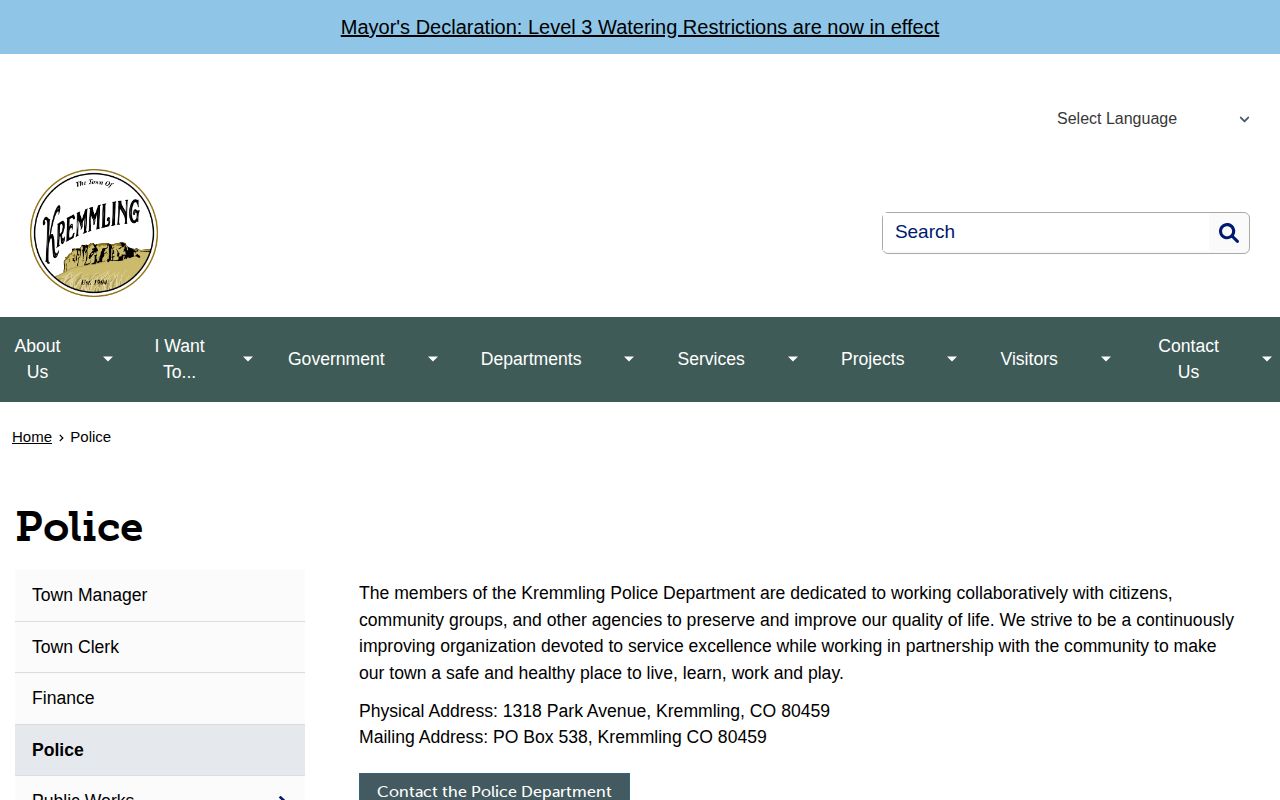Select Town Manager in sidebar
Viewport: 1280px width, 800px height.
(160, 595)
